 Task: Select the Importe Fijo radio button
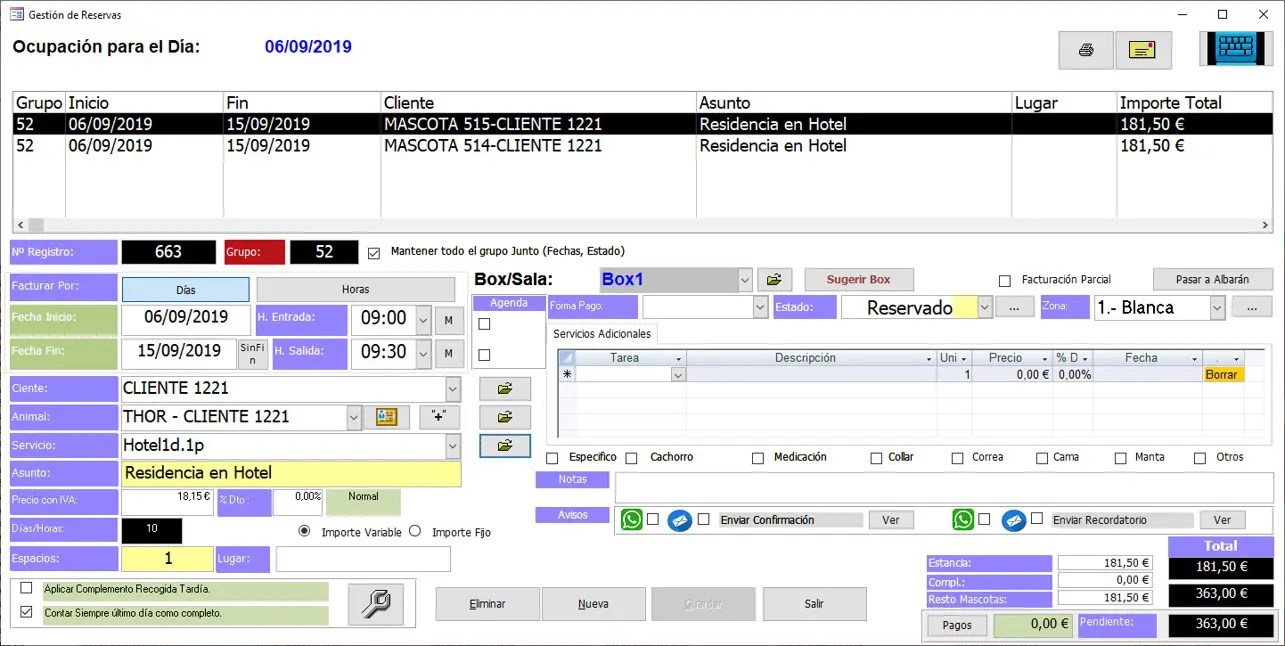[416, 532]
